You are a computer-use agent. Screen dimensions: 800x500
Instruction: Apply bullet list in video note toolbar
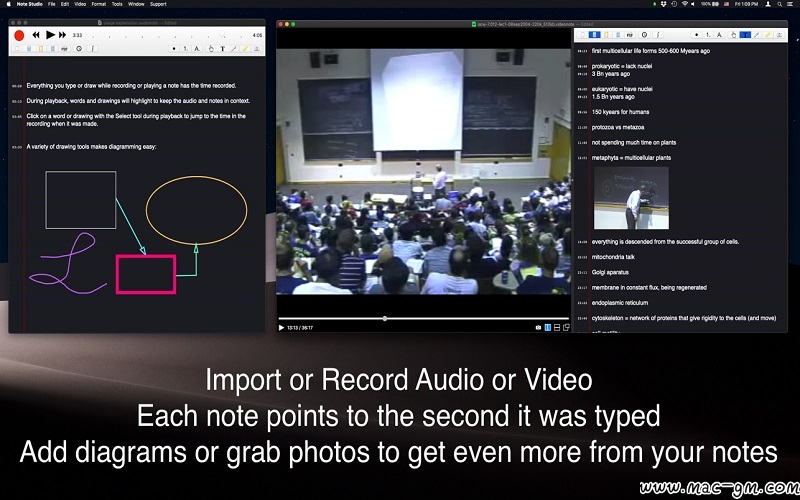click(x=696, y=35)
